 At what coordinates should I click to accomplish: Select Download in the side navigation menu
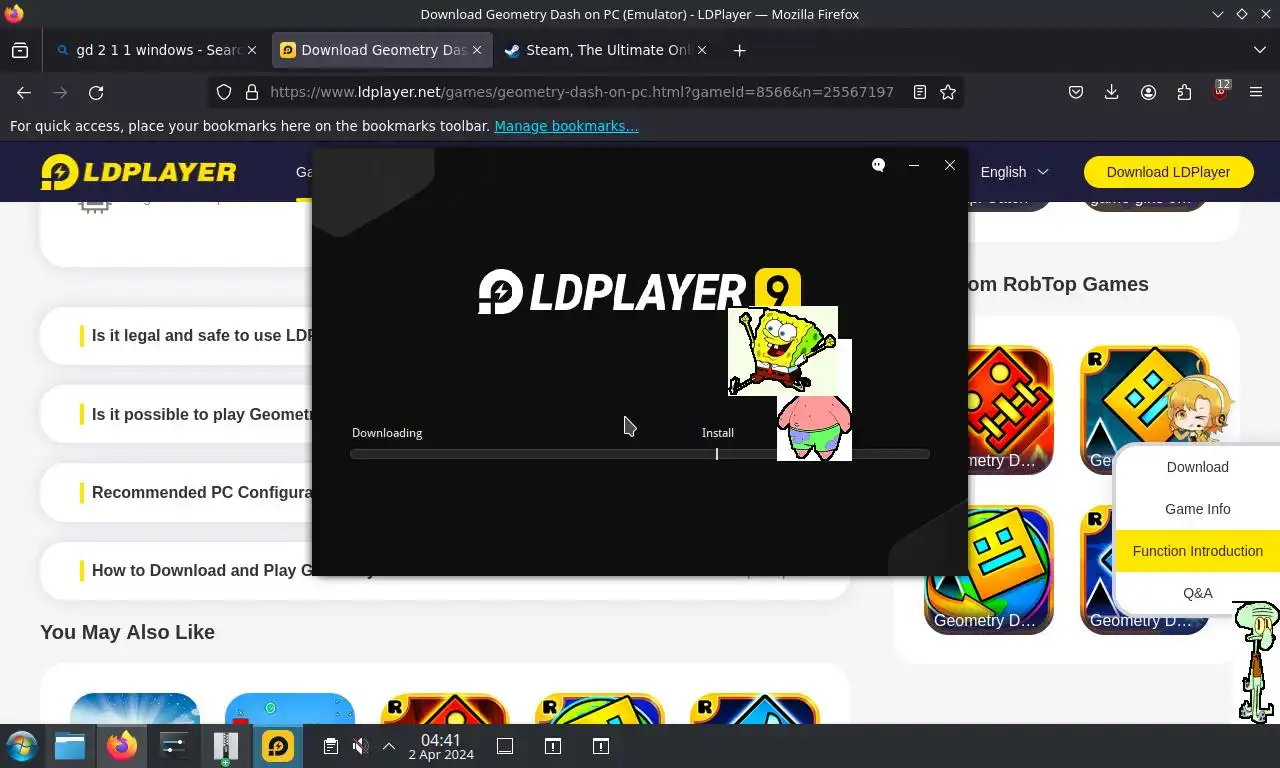[1197, 467]
